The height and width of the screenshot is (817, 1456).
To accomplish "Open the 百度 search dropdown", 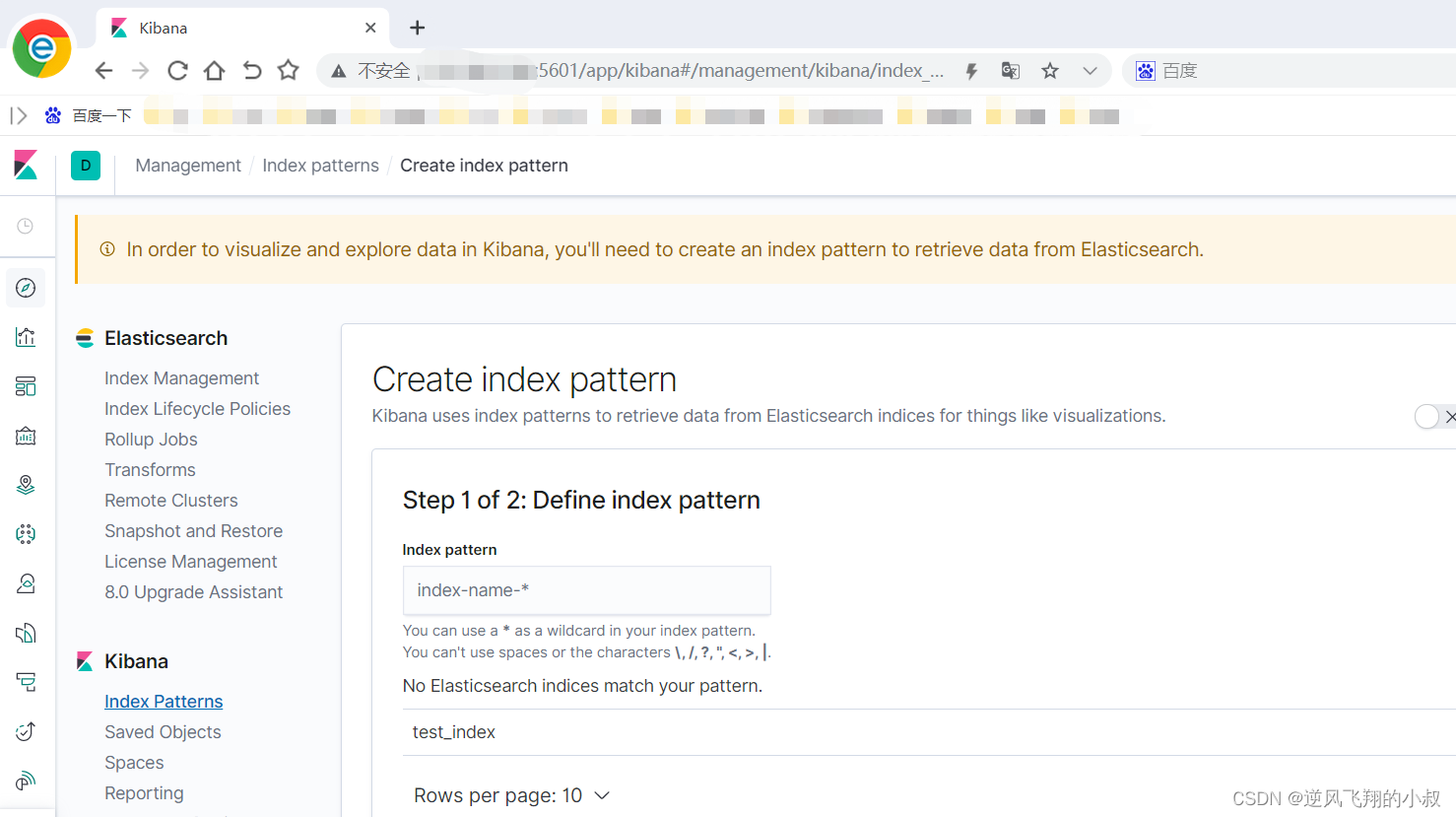I will [1165, 70].
